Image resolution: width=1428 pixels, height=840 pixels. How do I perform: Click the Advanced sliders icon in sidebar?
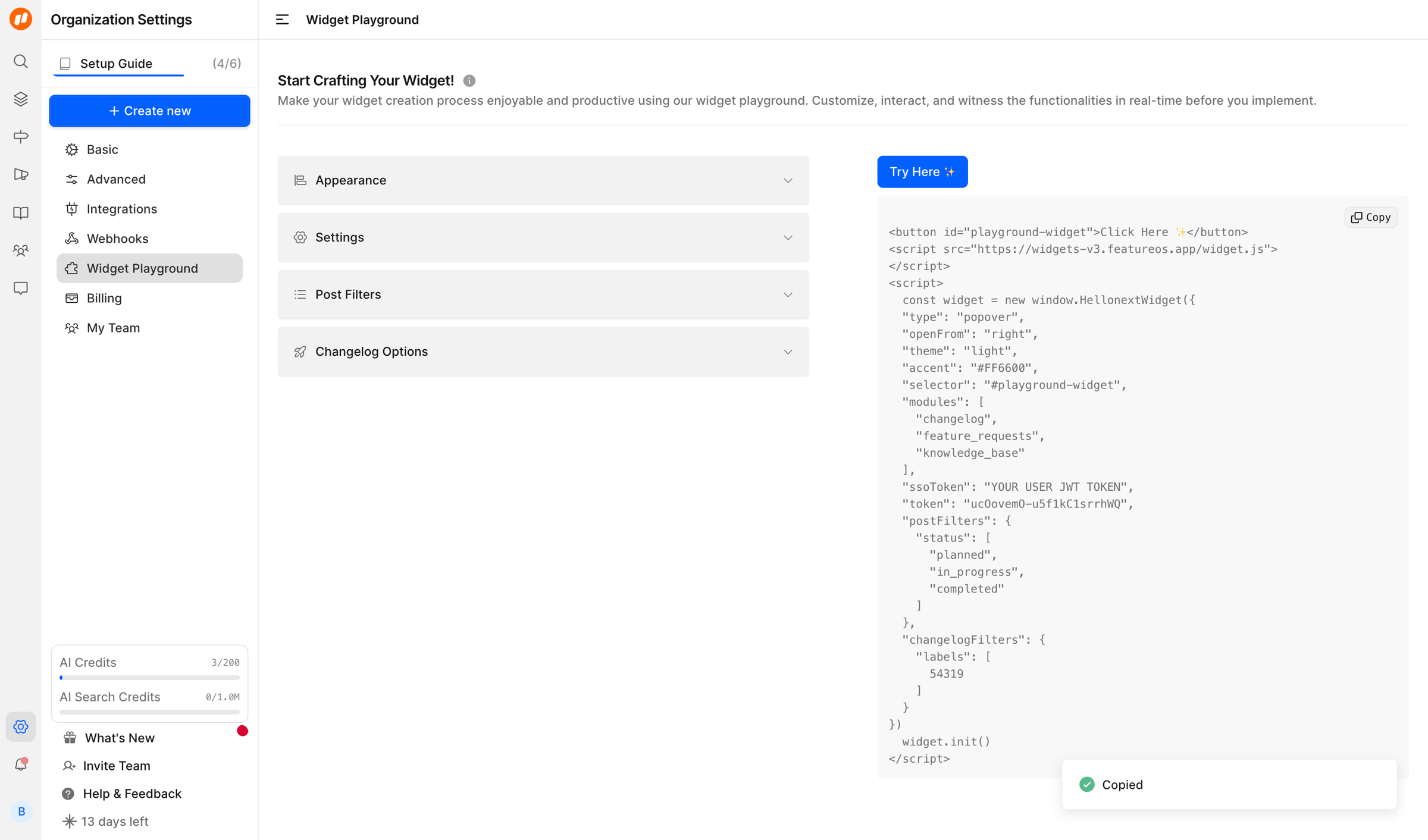click(72, 179)
